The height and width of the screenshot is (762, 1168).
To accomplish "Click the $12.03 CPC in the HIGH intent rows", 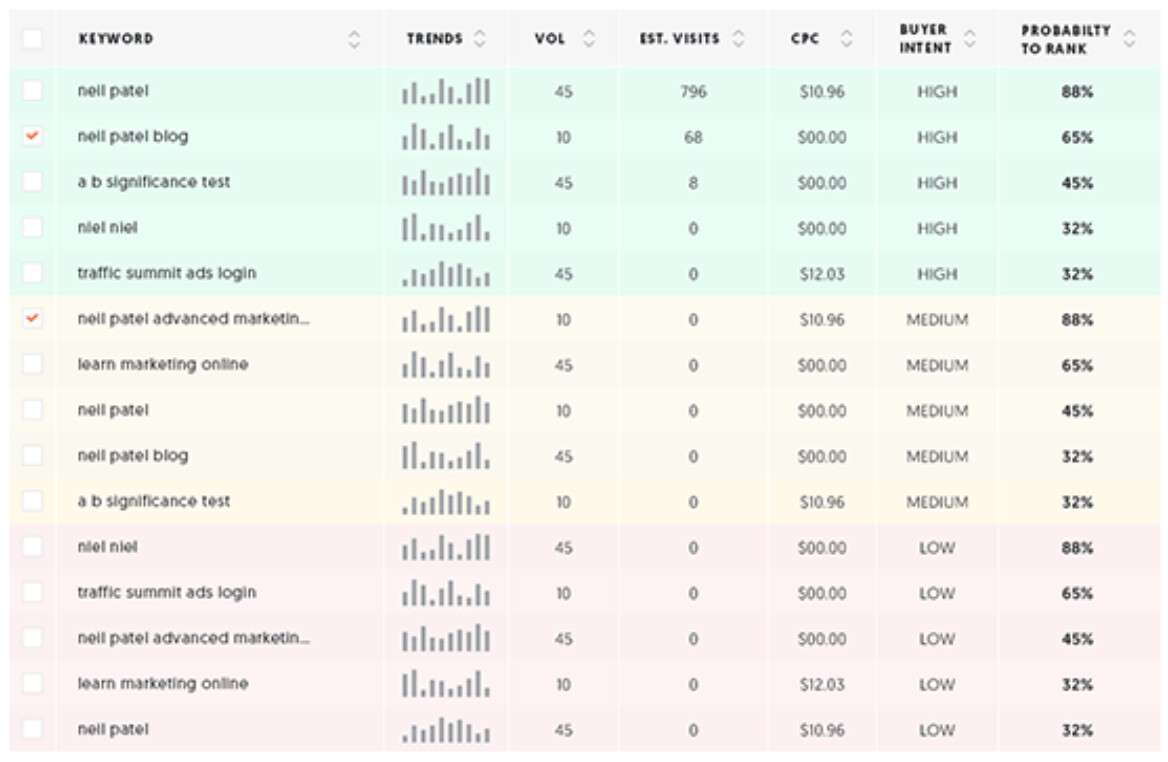I will tap(822, 274).
